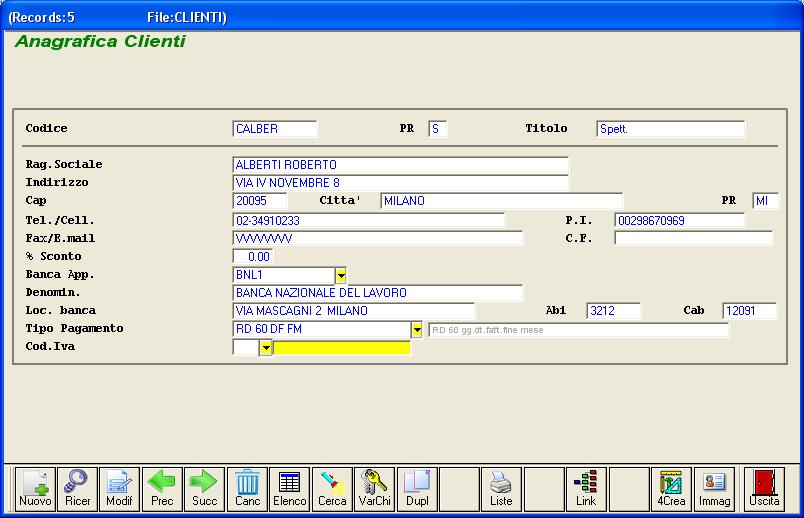Click the Cap field 20095
The image size is (804, 518).
pyautogui.click(x=260, y=201)
